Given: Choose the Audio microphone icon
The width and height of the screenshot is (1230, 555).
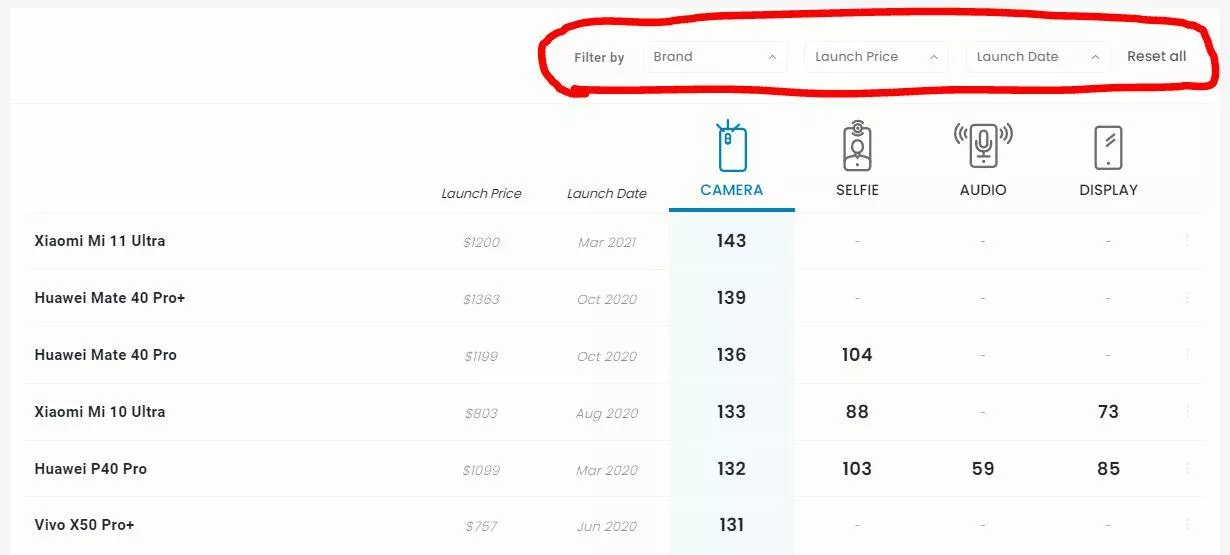Looking at the screenshot, I should coord(983,146).
